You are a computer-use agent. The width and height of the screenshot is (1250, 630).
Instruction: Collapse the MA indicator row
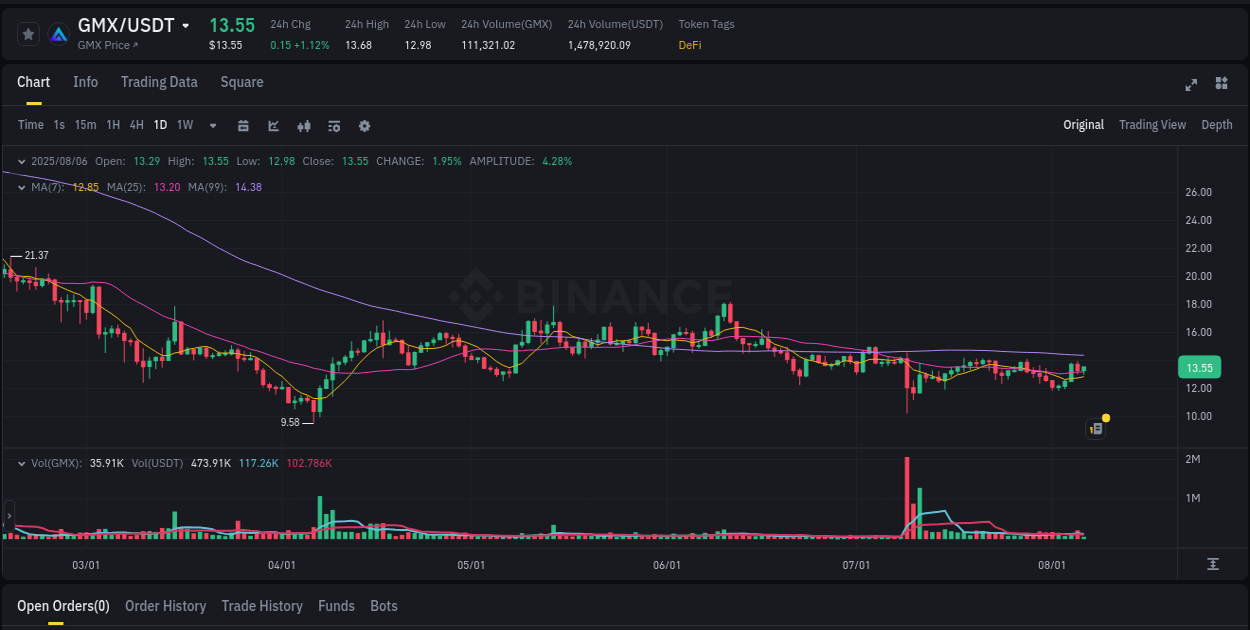tap(22, 187)
